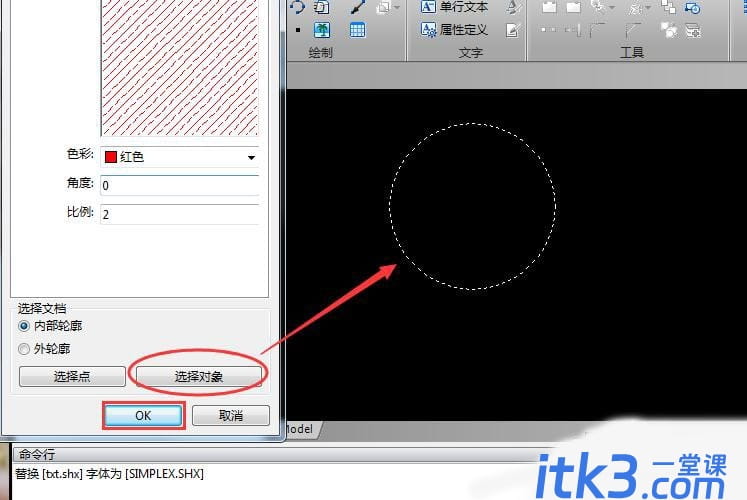Open the 绘制 draw panel label
This screenshot has height=500, width=747.
point(320,52)
